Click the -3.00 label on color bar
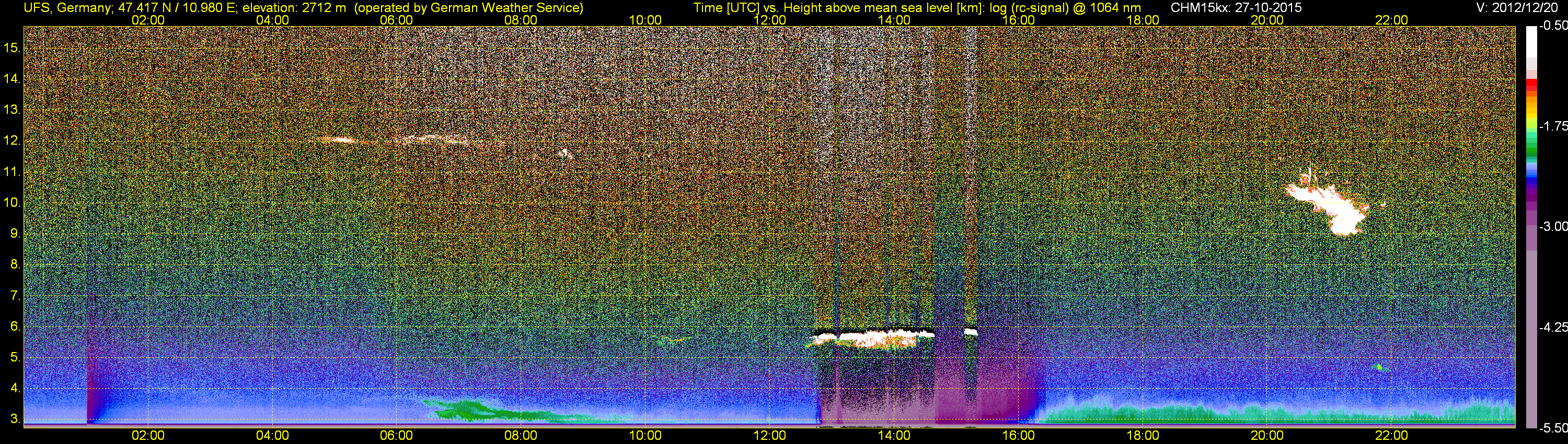Screen dimensions: 1568x444 click(x=1553, y=227)
